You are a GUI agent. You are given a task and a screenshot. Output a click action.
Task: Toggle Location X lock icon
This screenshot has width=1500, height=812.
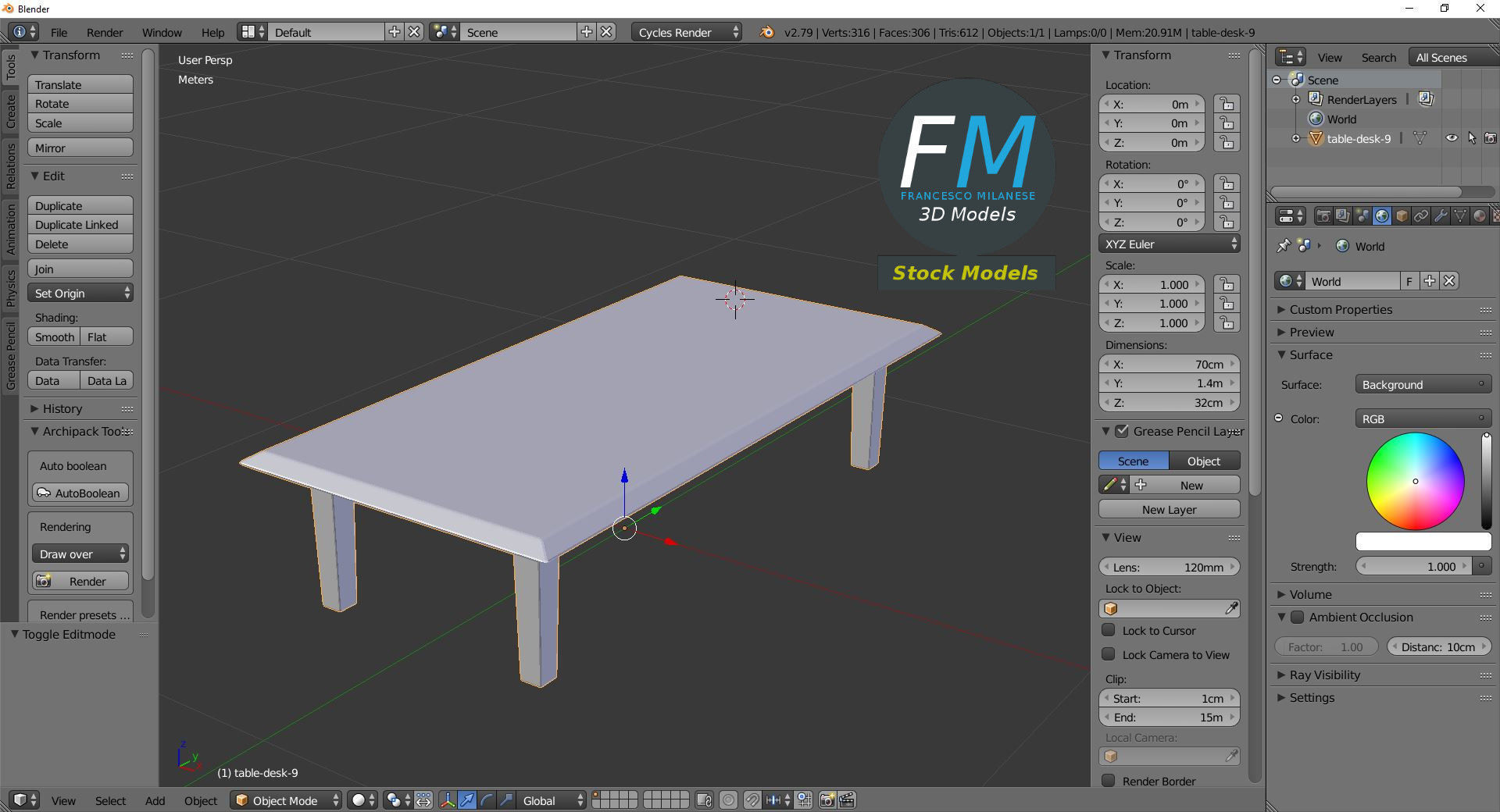tap(1227, 104)
